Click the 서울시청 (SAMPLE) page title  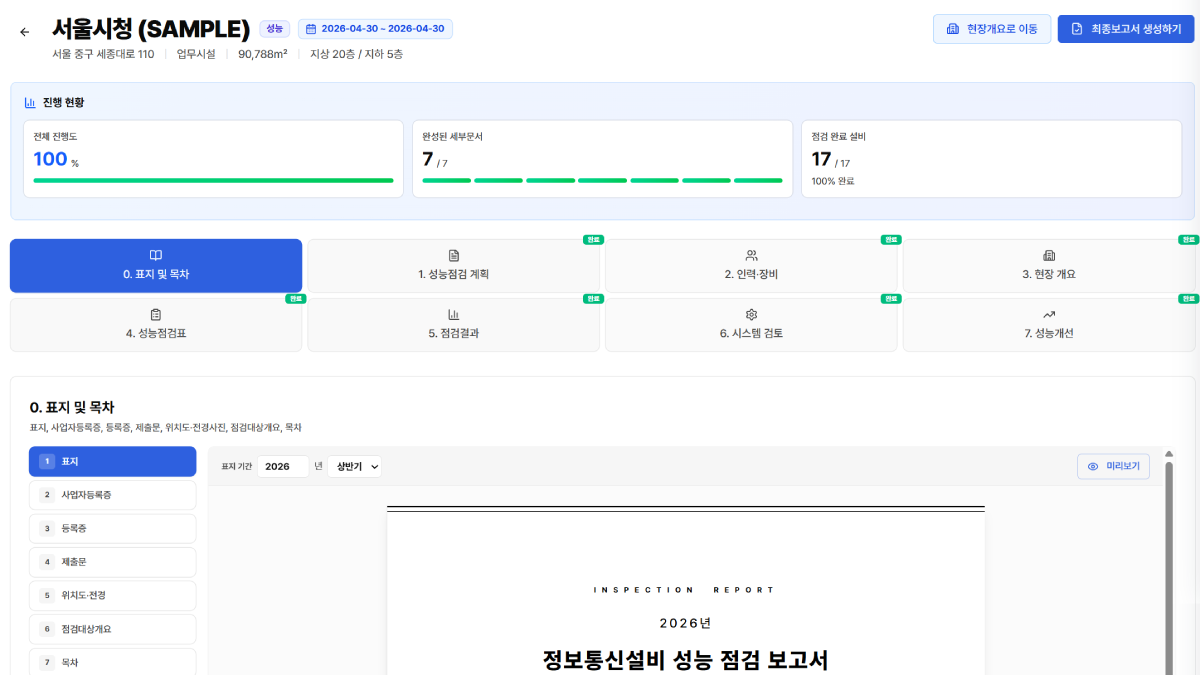(x=151, y=29)
